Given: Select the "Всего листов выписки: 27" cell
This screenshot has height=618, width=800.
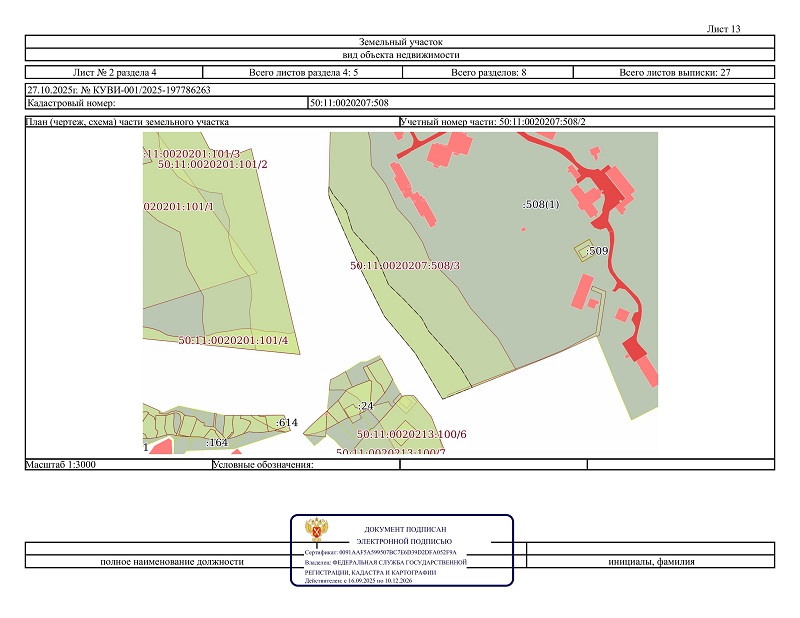Looking at the screenshot, I should [675, 73].
